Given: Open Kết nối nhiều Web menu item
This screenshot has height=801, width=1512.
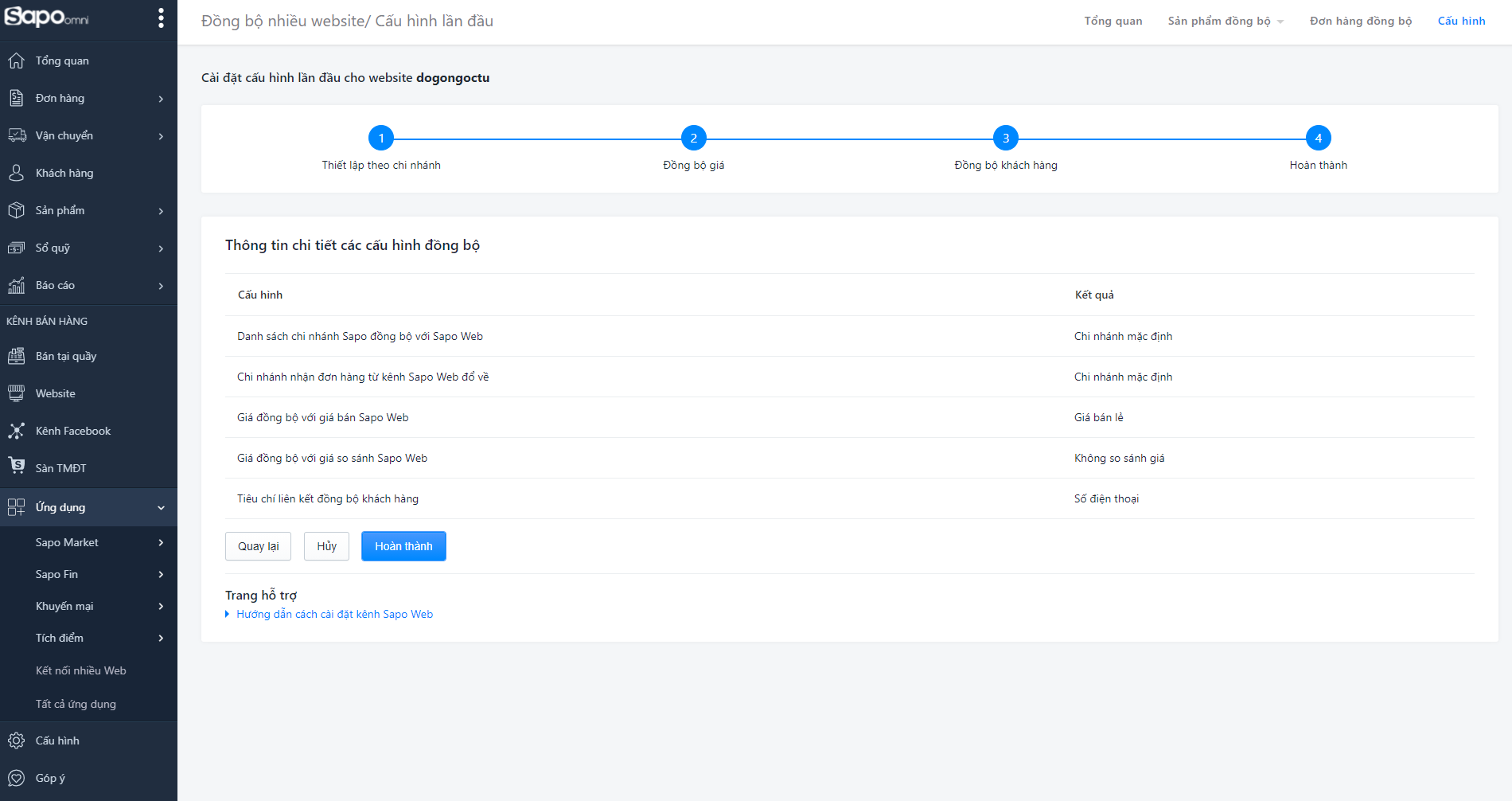Looking at the screenshot, I should pyautogui.click(x=81, y=670).
